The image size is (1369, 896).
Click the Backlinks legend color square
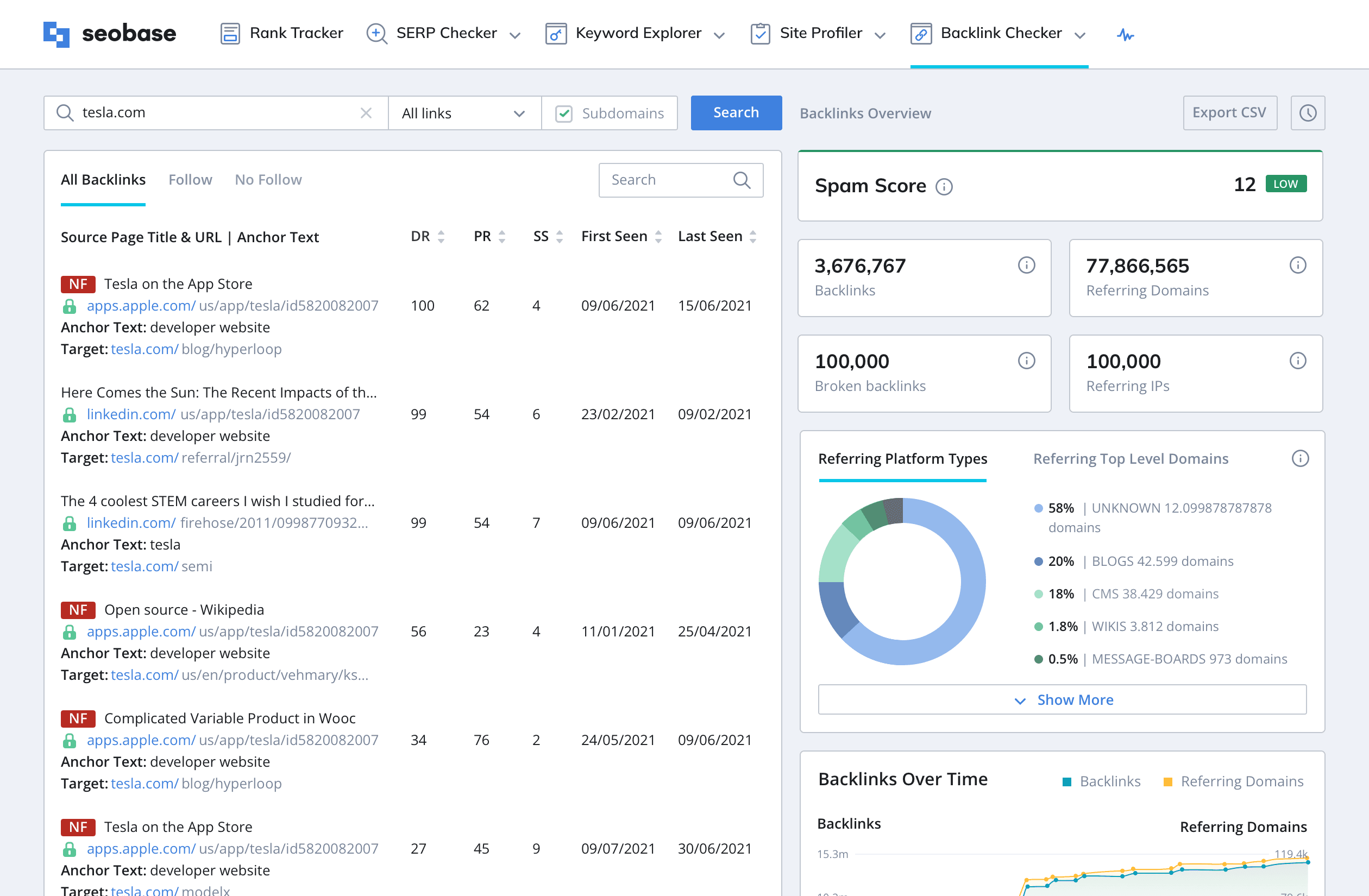pyautogui.click(x=1066, y=781)
